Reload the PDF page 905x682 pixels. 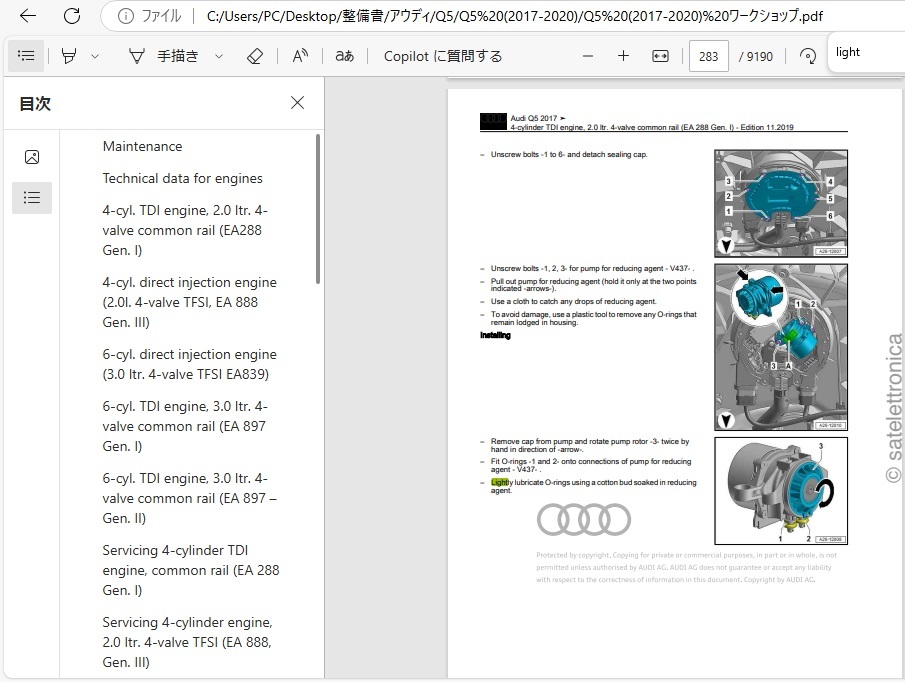pos(72,16)
